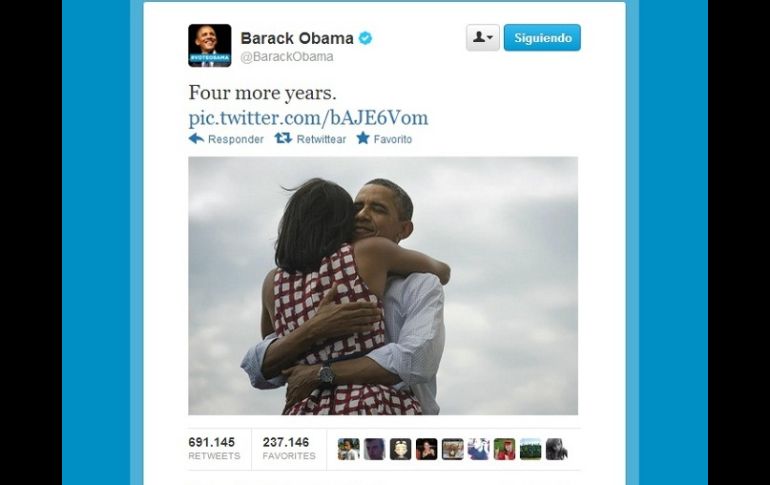Click the green forest landscape retweeter avatar
770x485 pixels.
click(530, 449)
